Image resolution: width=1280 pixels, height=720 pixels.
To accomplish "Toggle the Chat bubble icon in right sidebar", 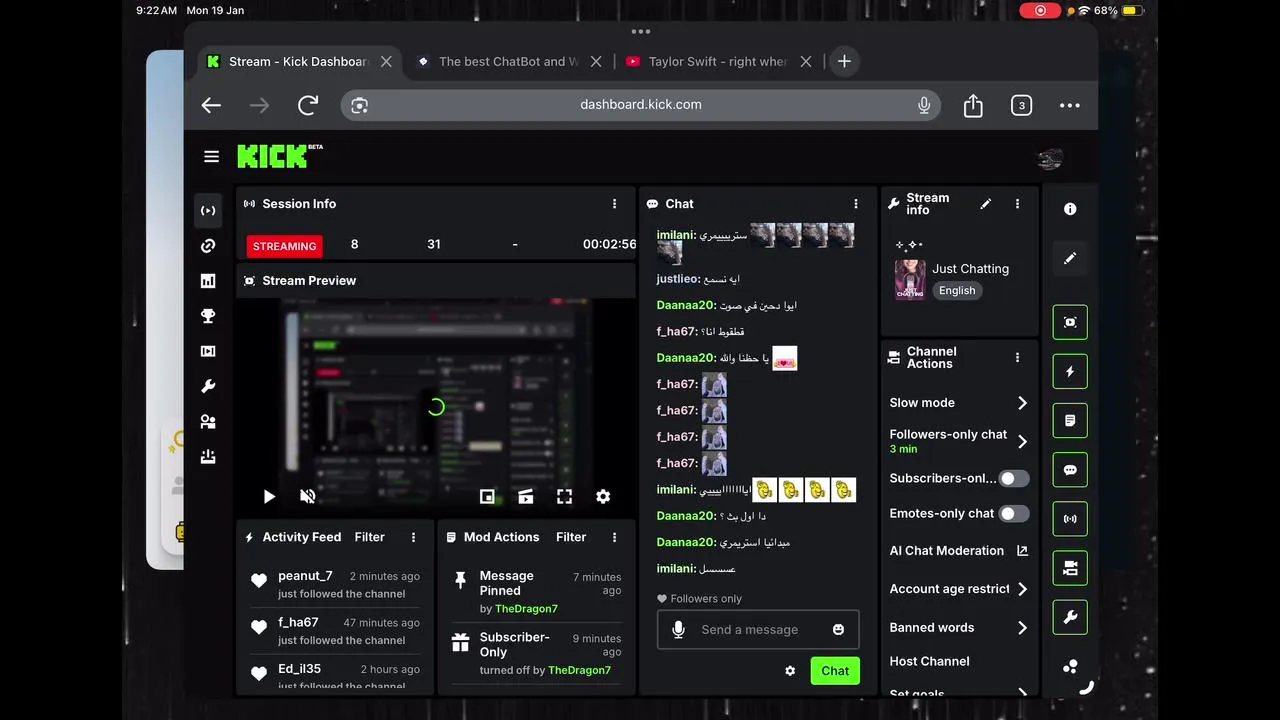I will coord(1070,470).
